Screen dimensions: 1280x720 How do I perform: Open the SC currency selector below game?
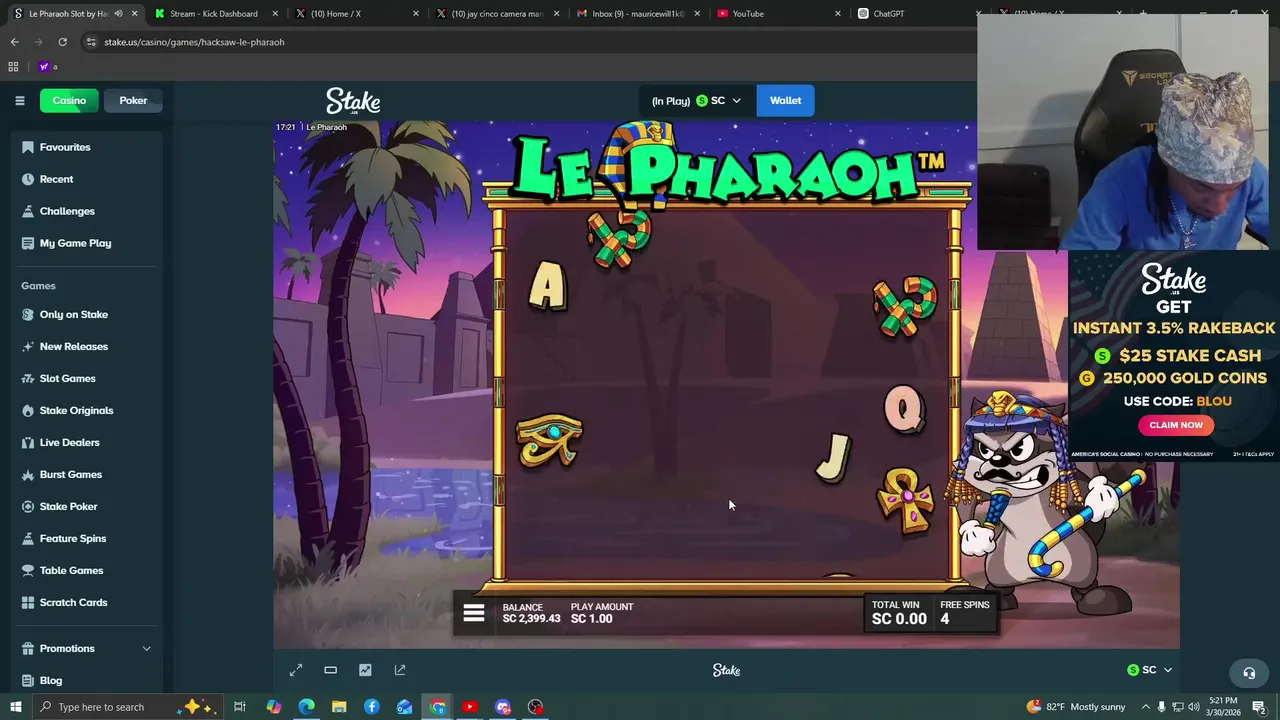point(1149,670)
